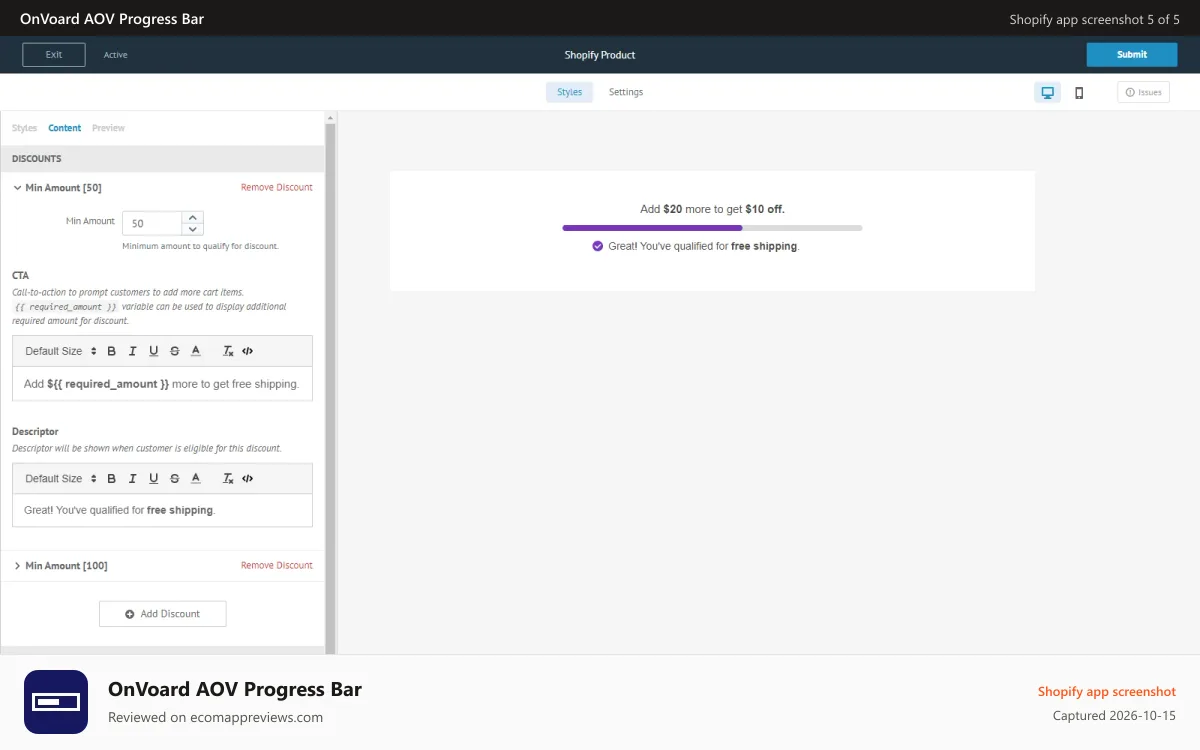Open the CTA Default Size dropdown
This screenshot has height=750, width=1200.
click(x=61, y=351)
